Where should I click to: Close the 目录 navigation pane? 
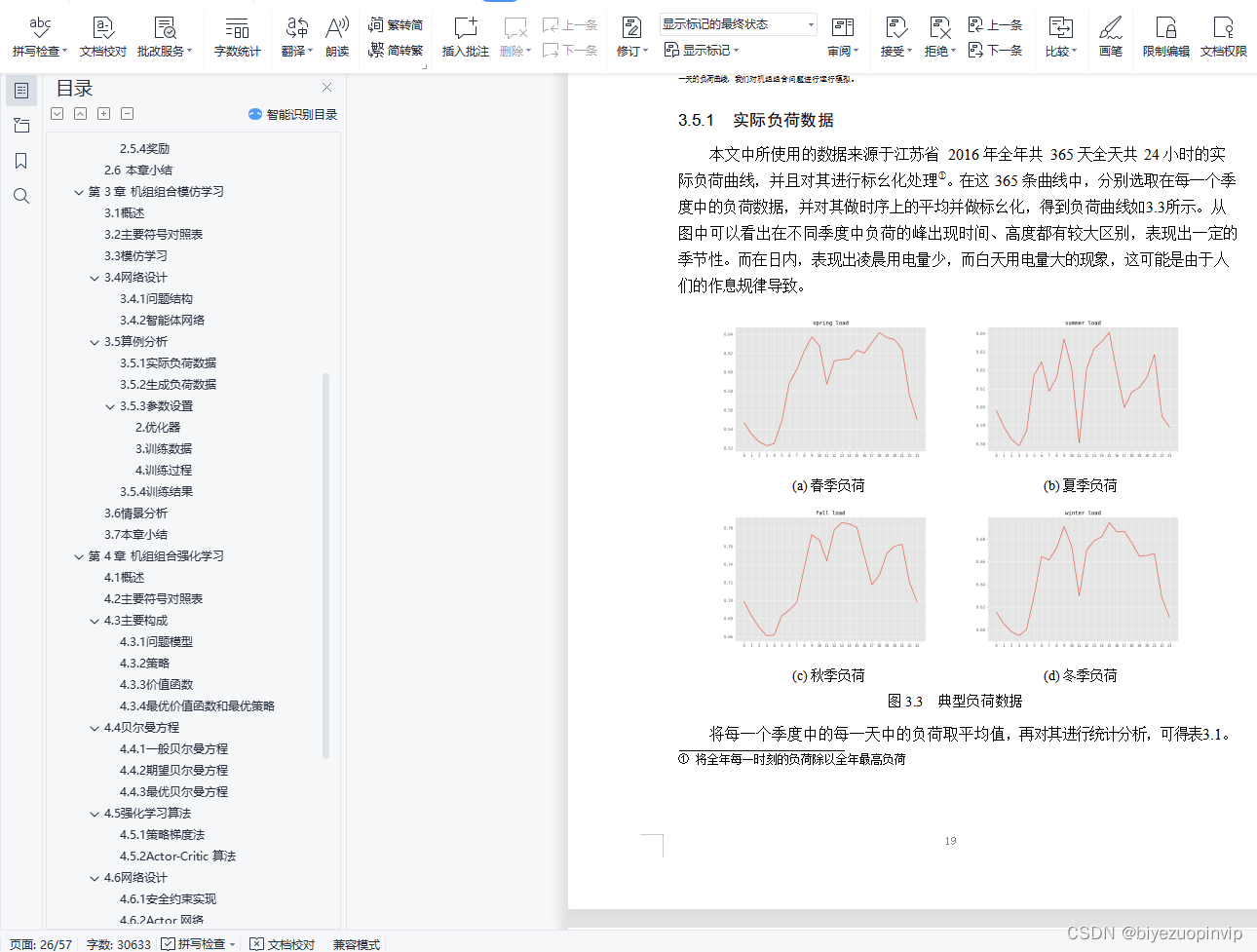point(327,88)
